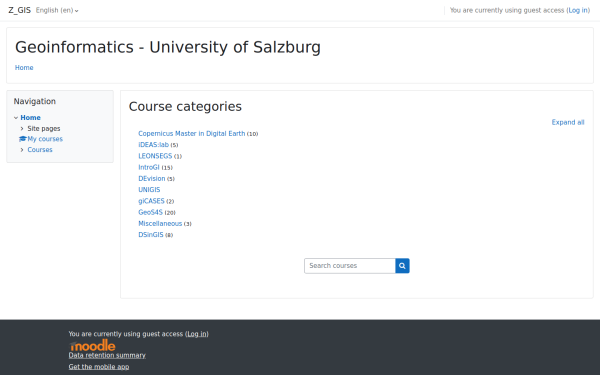Collapse the Home navigation node chevron

pos(16,118)
